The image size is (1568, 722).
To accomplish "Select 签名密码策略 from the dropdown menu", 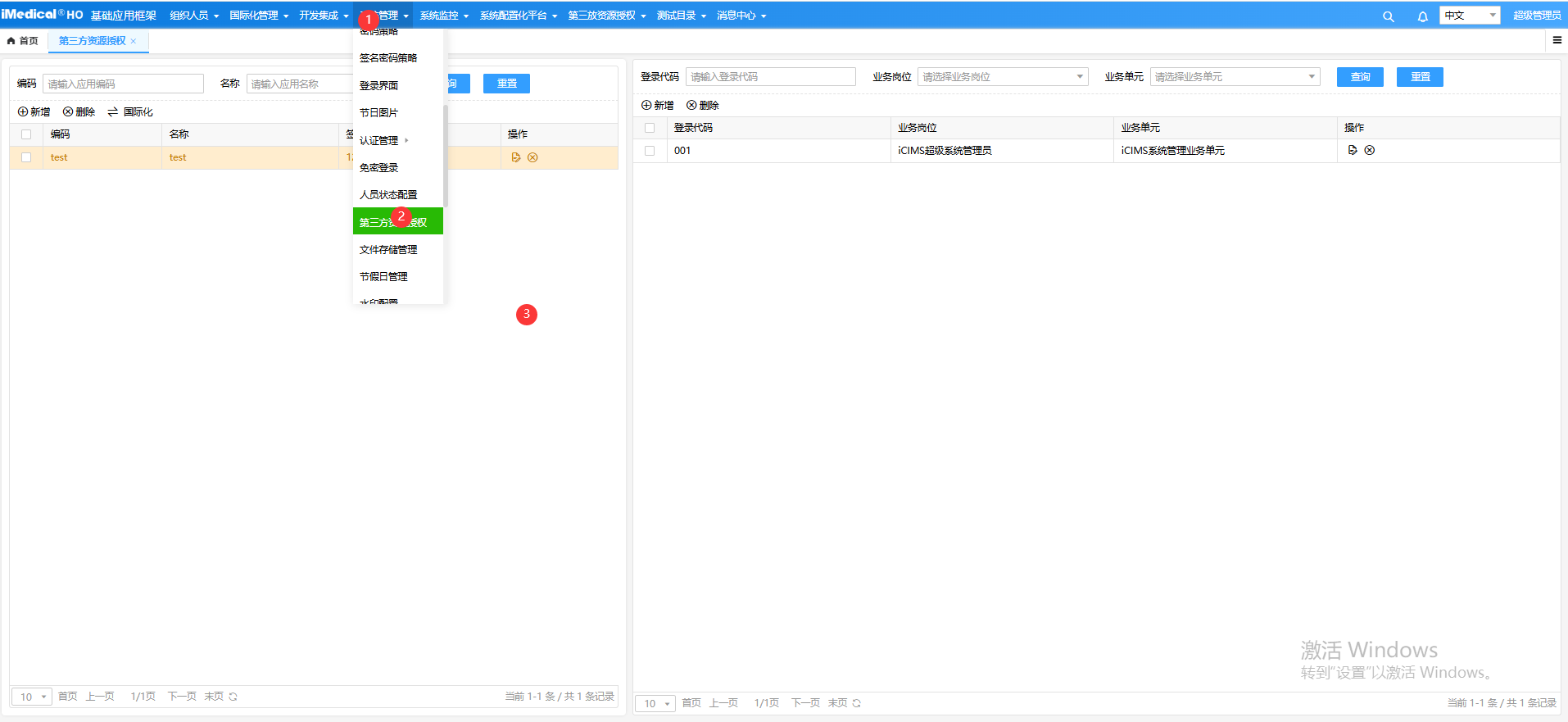I will [388, 58].
